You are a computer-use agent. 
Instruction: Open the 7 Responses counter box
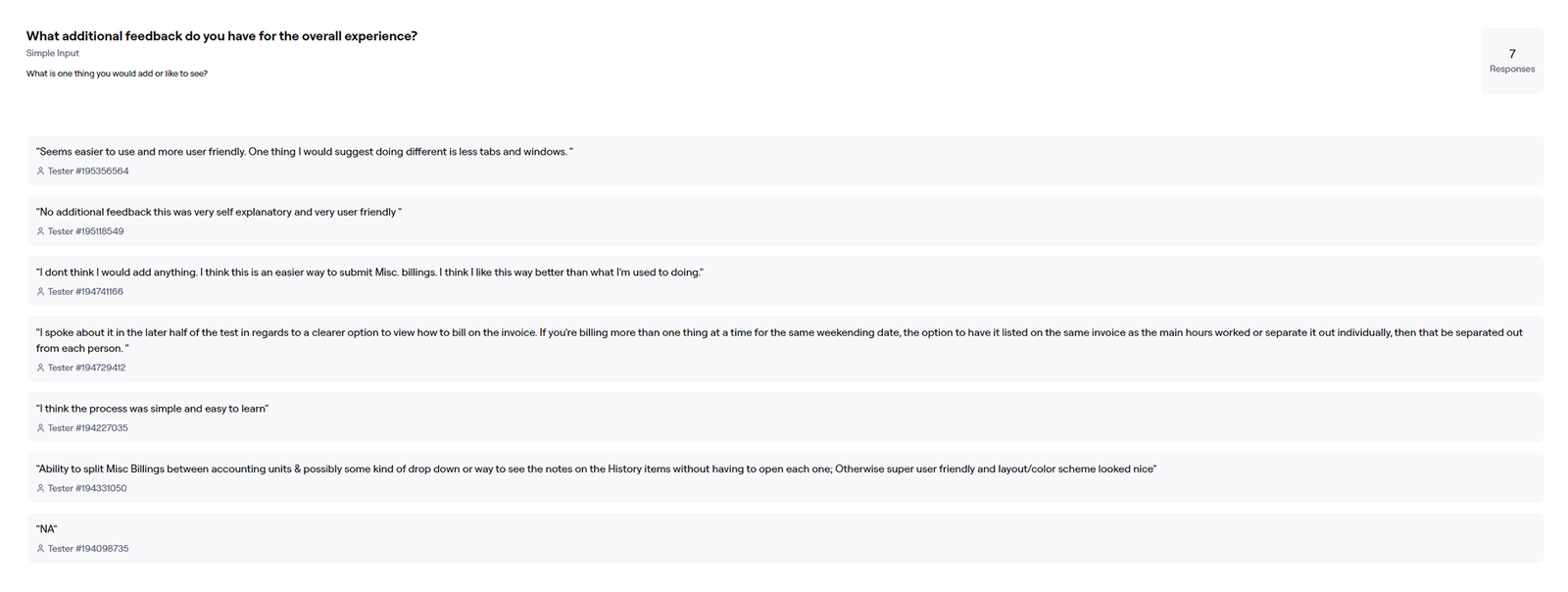pyautogui.click(x=1511, y=61)
